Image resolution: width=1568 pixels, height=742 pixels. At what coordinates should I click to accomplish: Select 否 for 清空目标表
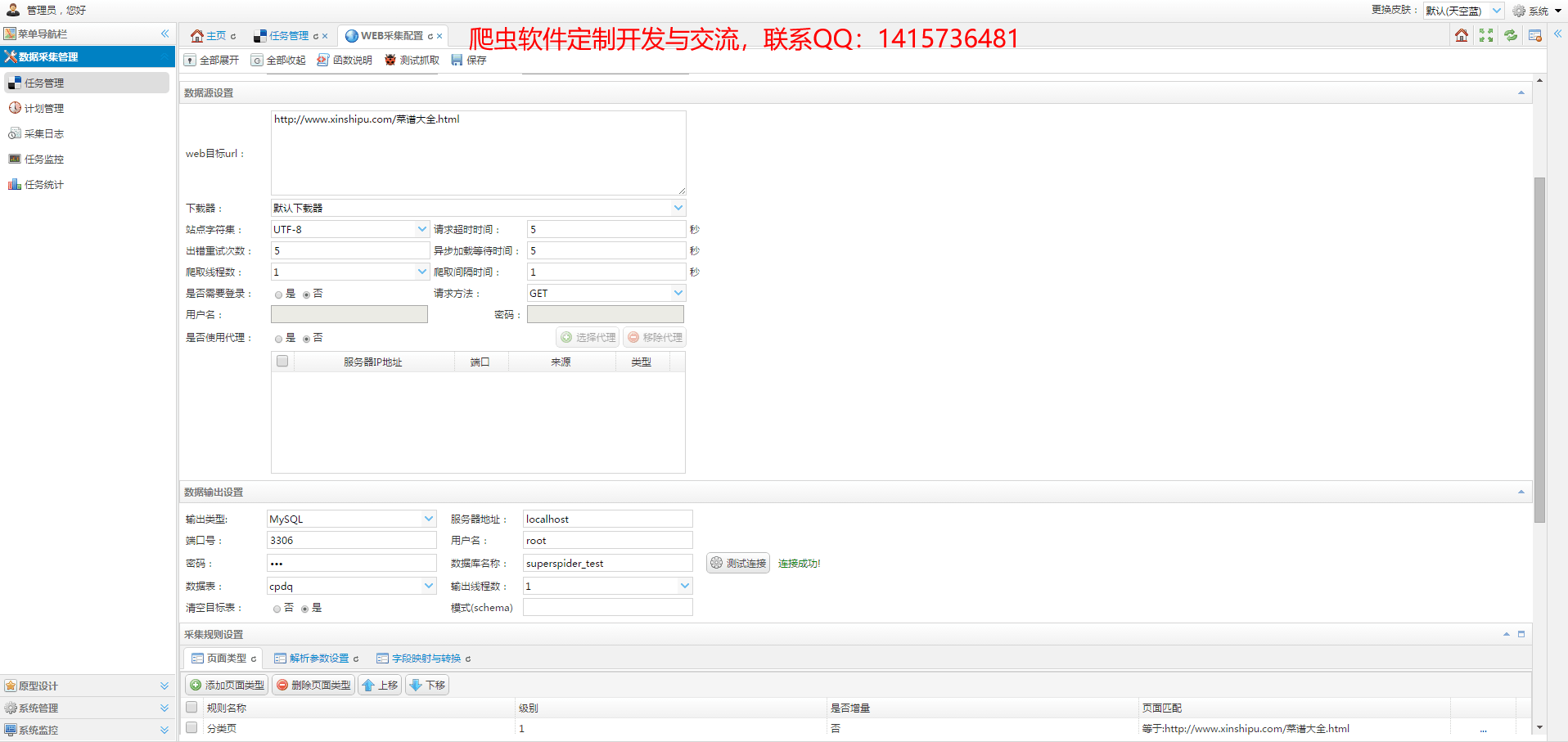tap(277, 609)
